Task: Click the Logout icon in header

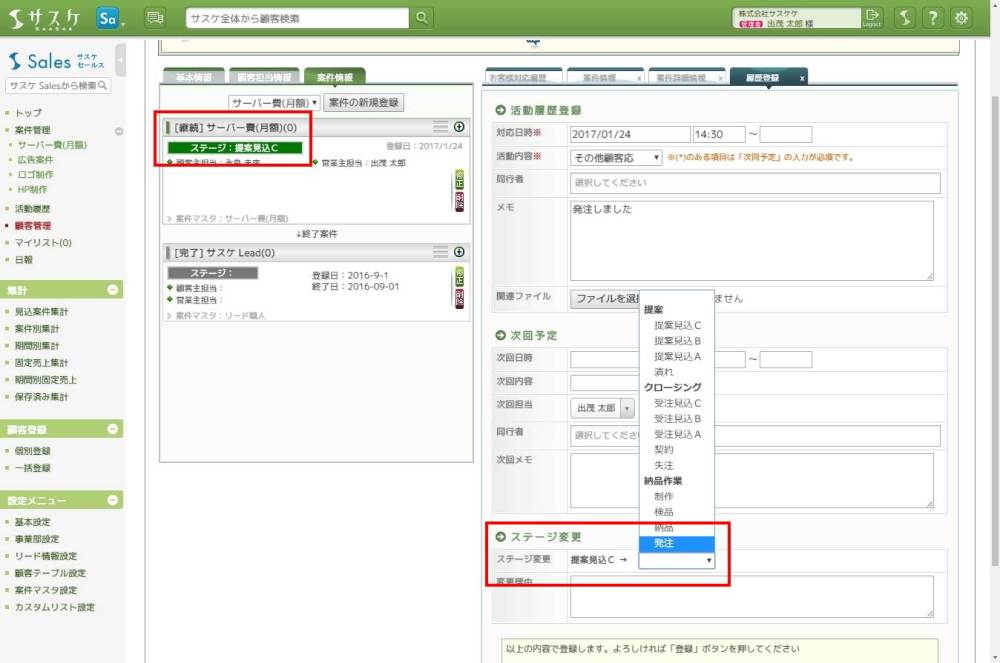Action: [873, 17]
